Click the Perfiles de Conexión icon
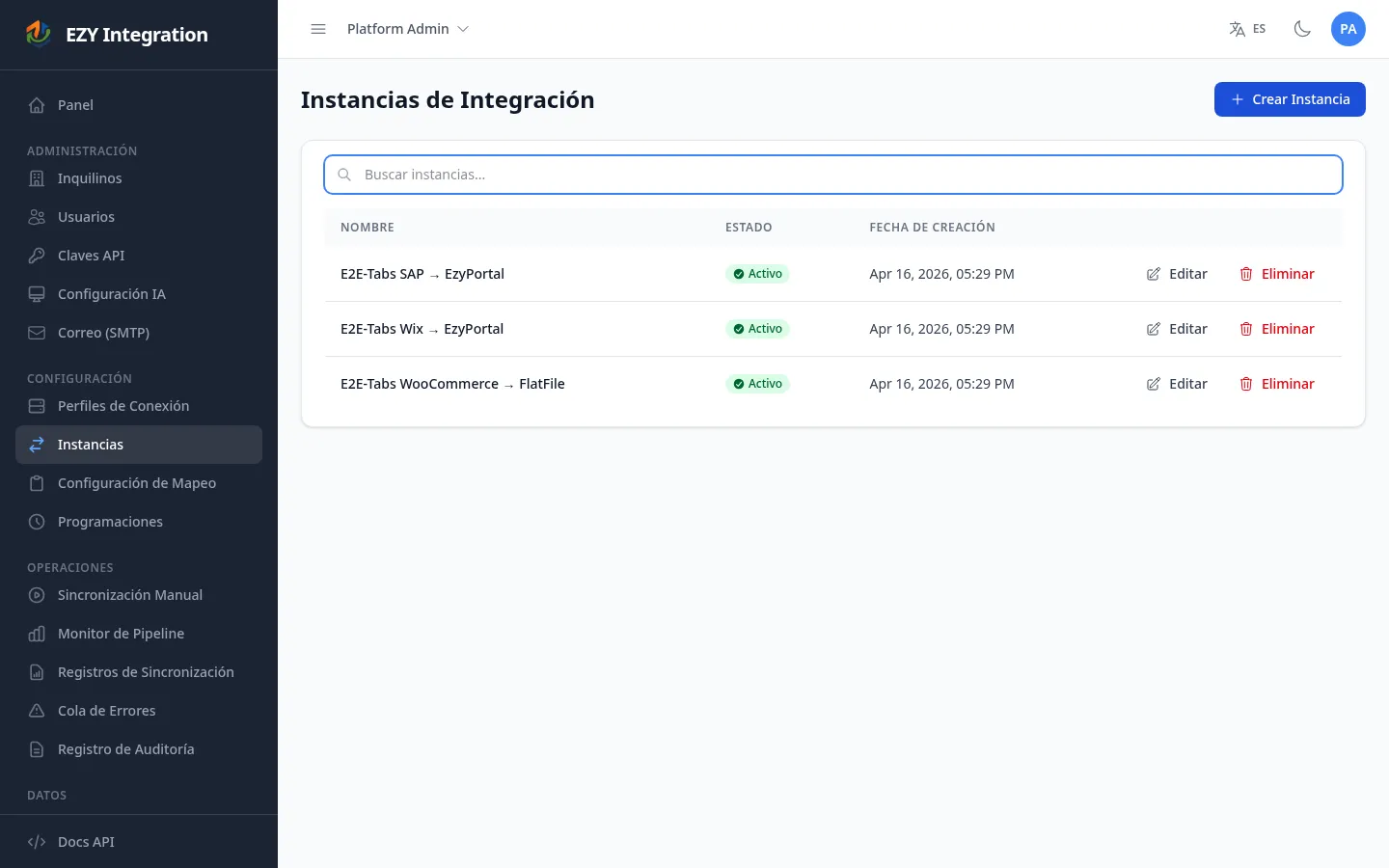The height and width of the screenshot is (868, 1389). coord(37,406)
